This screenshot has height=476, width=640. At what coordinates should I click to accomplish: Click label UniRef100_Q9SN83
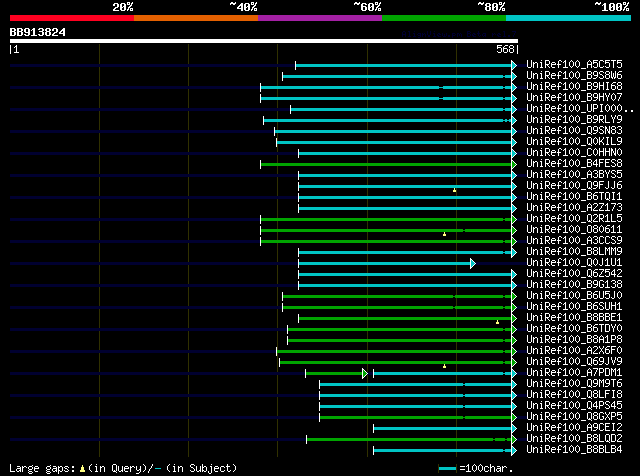574,131
